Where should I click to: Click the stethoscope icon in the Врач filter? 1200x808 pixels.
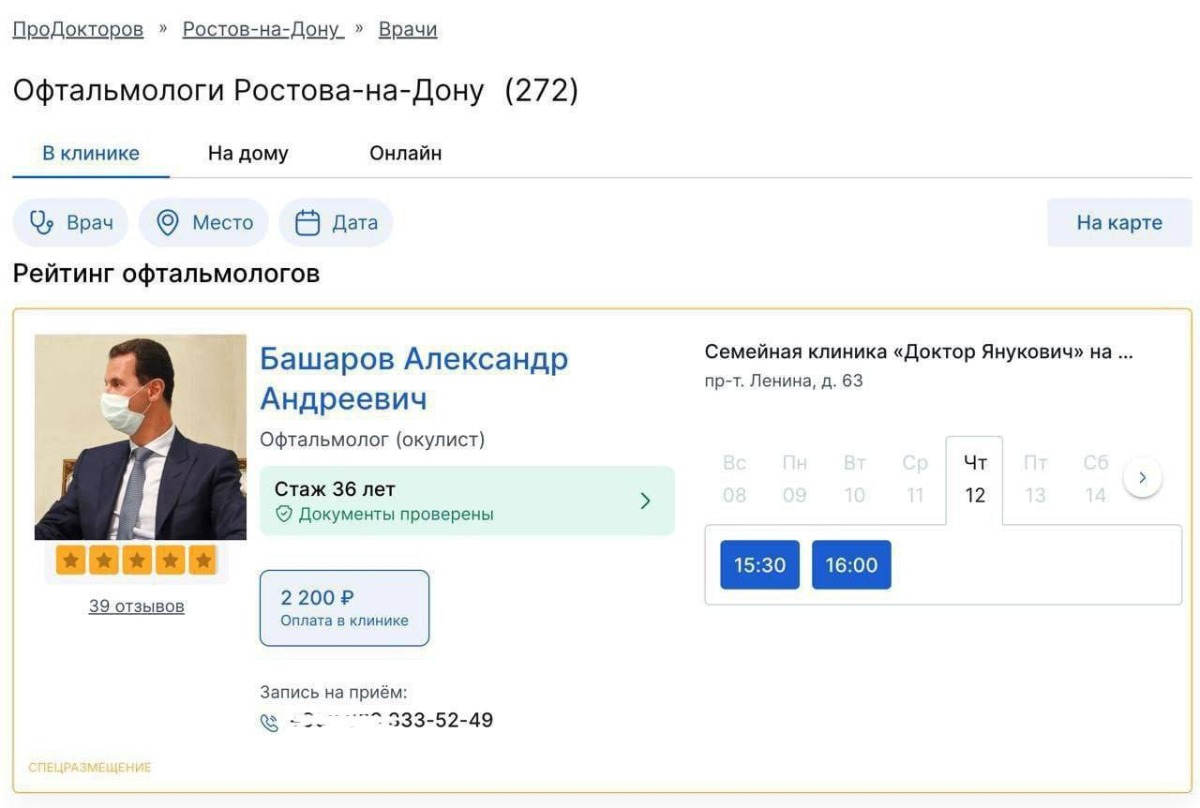tap(42, 222)
